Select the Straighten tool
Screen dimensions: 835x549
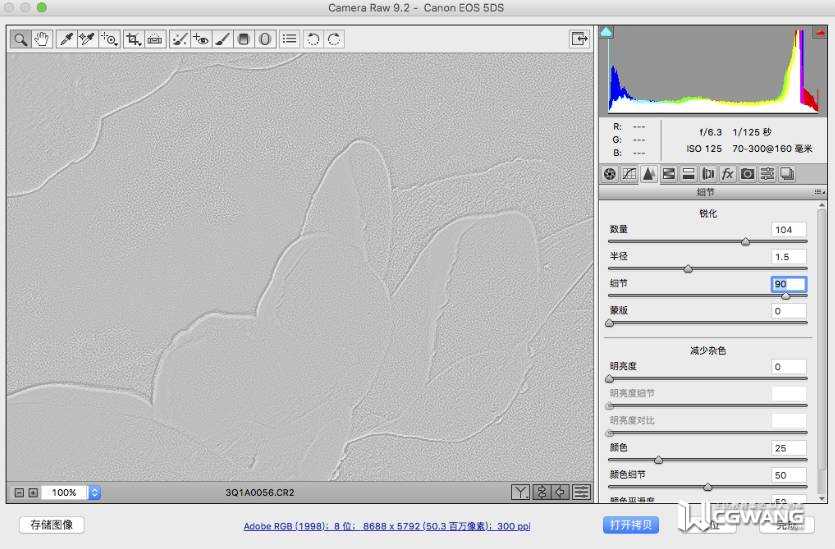[x=155, y=39]
